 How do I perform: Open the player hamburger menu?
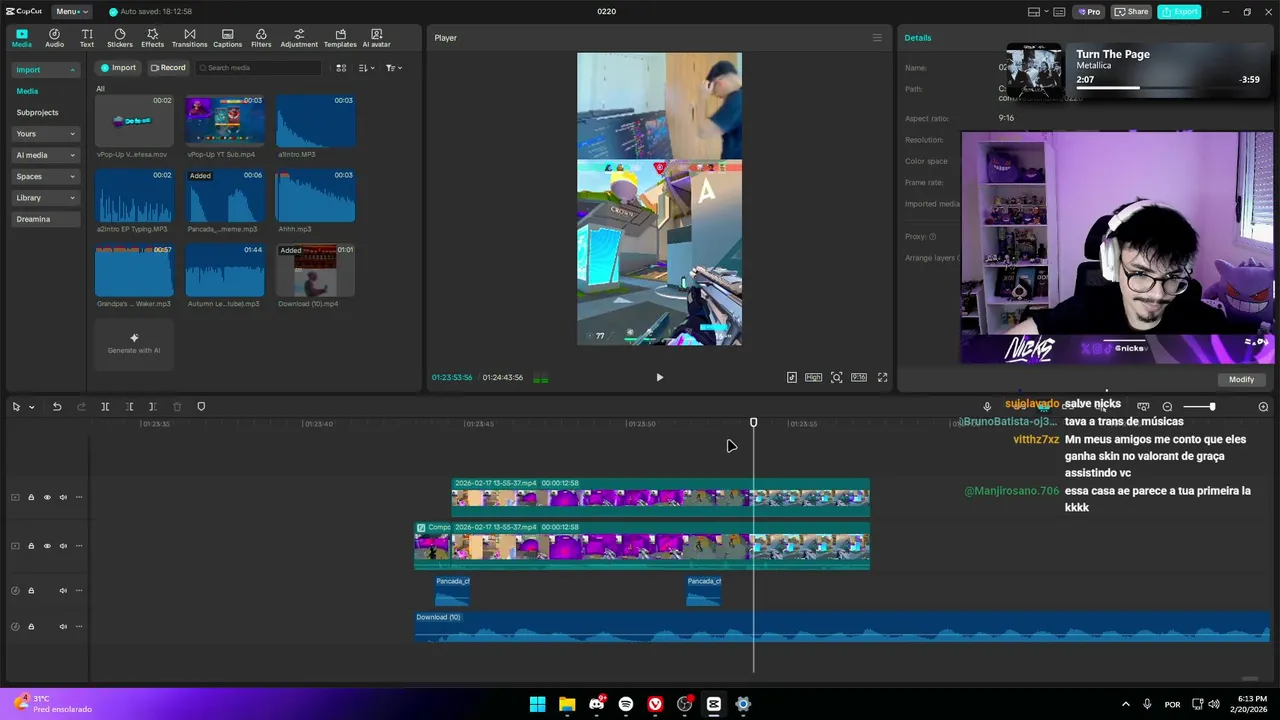pos(877,38)
